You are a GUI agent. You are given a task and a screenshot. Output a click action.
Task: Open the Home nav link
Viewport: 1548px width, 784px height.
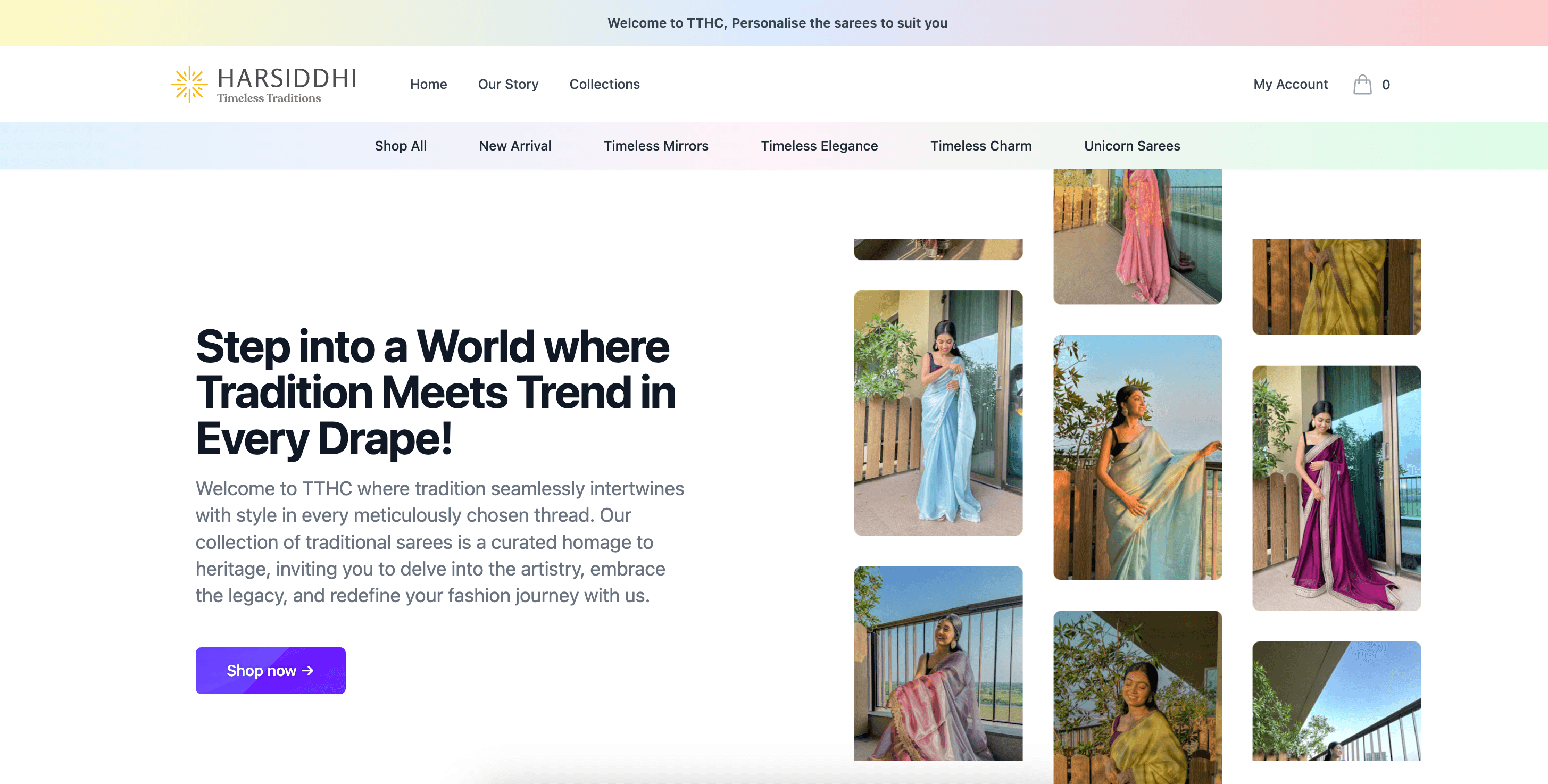pos(428,84)
